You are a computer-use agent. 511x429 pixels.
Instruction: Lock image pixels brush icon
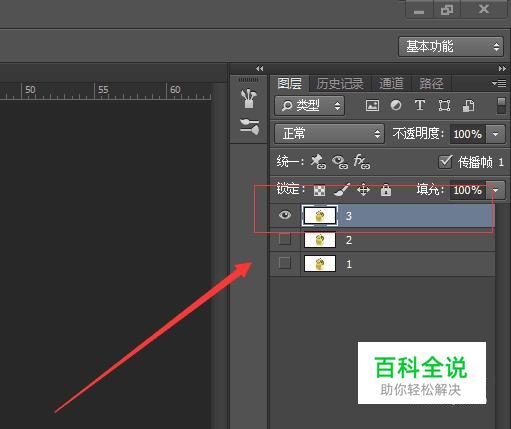(342, 190)
